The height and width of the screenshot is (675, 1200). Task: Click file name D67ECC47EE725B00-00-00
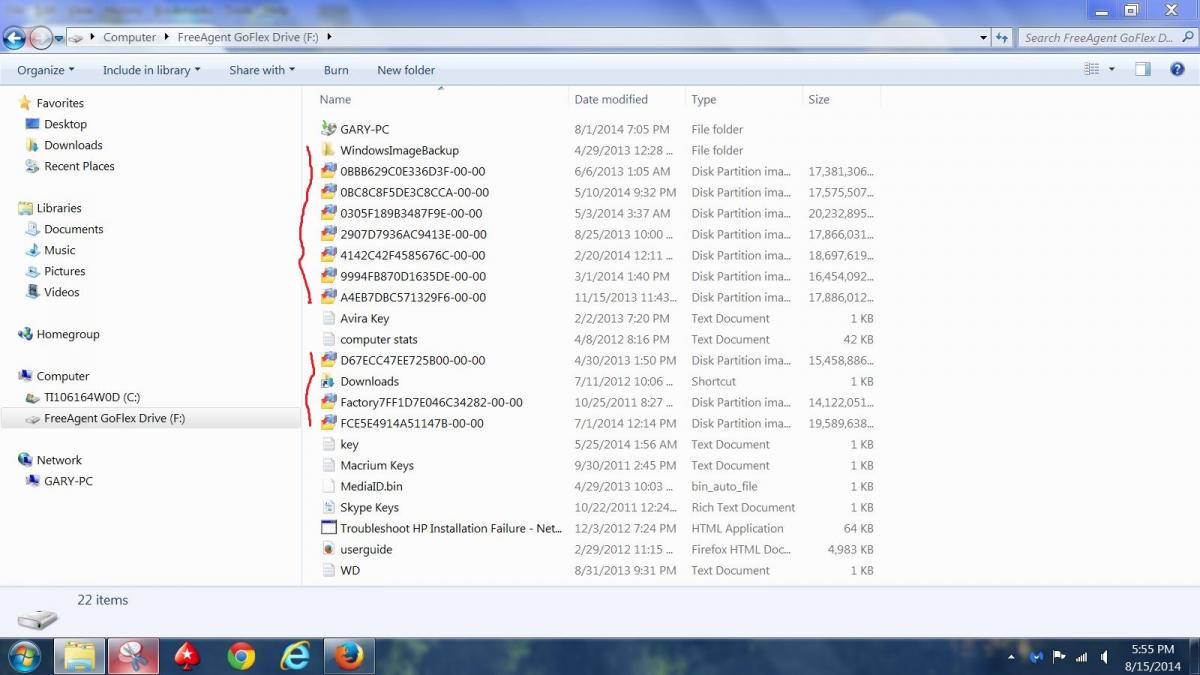point(412,360)
